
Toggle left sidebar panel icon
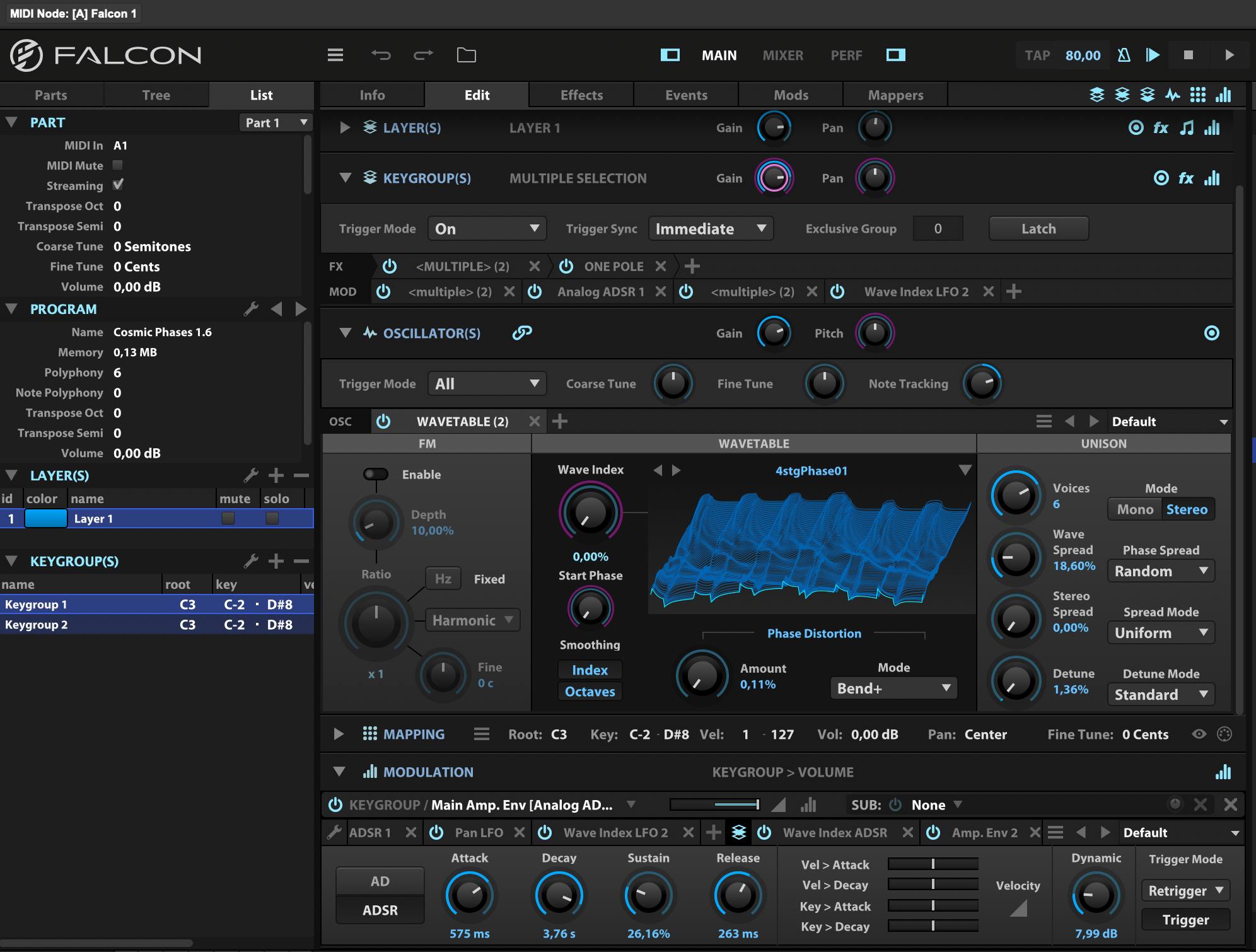coord(670,55)
